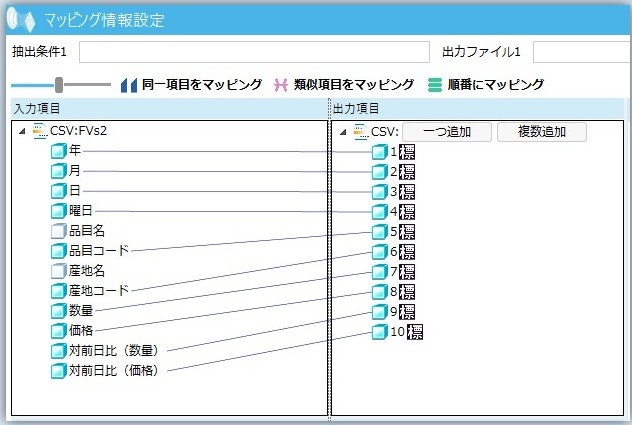This screenshot has width=632, height=425.
Task: Select the 年 input item label
Action: point(75,150)
